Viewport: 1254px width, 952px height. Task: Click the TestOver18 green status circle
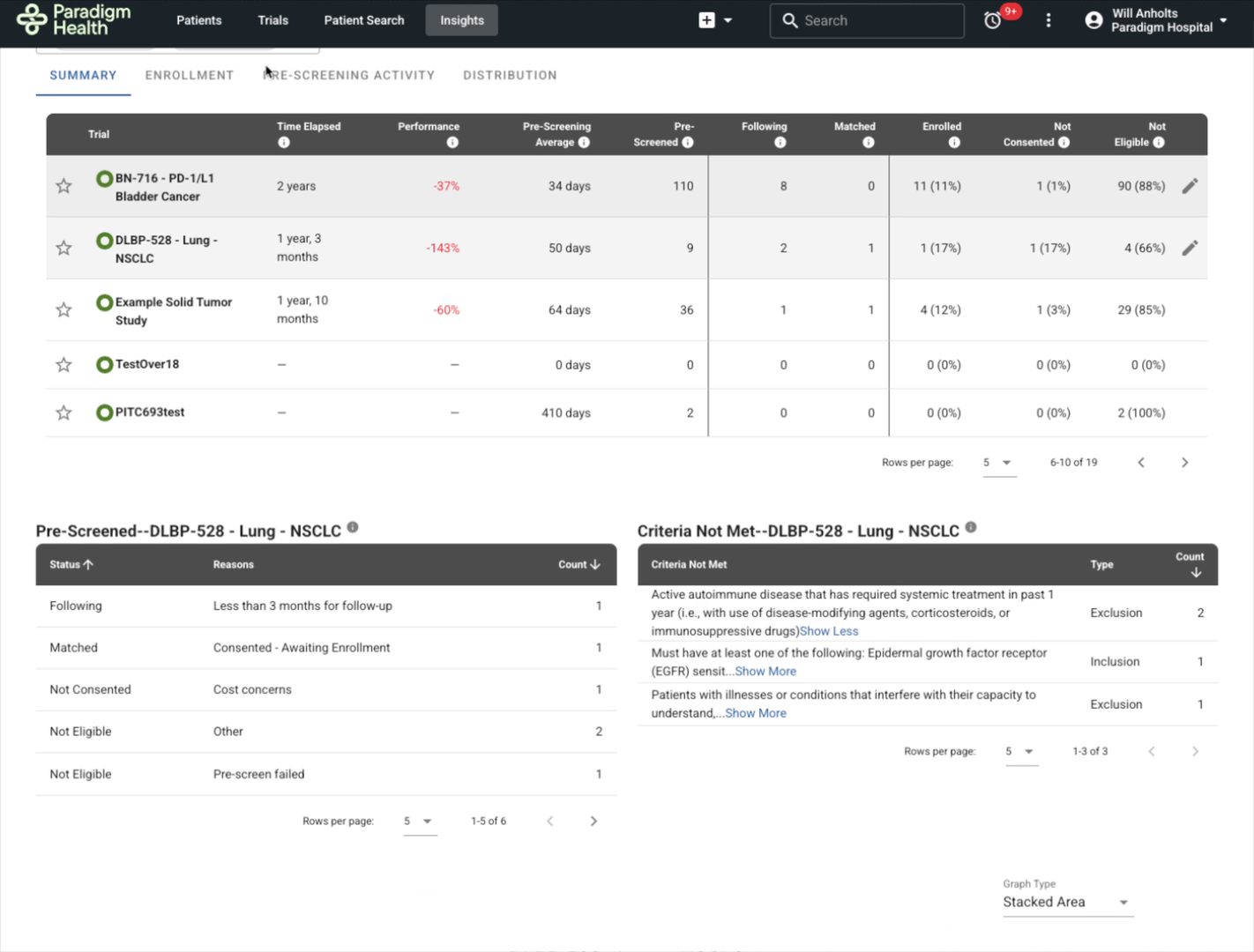pyautogui.click(x=104, y=364)
